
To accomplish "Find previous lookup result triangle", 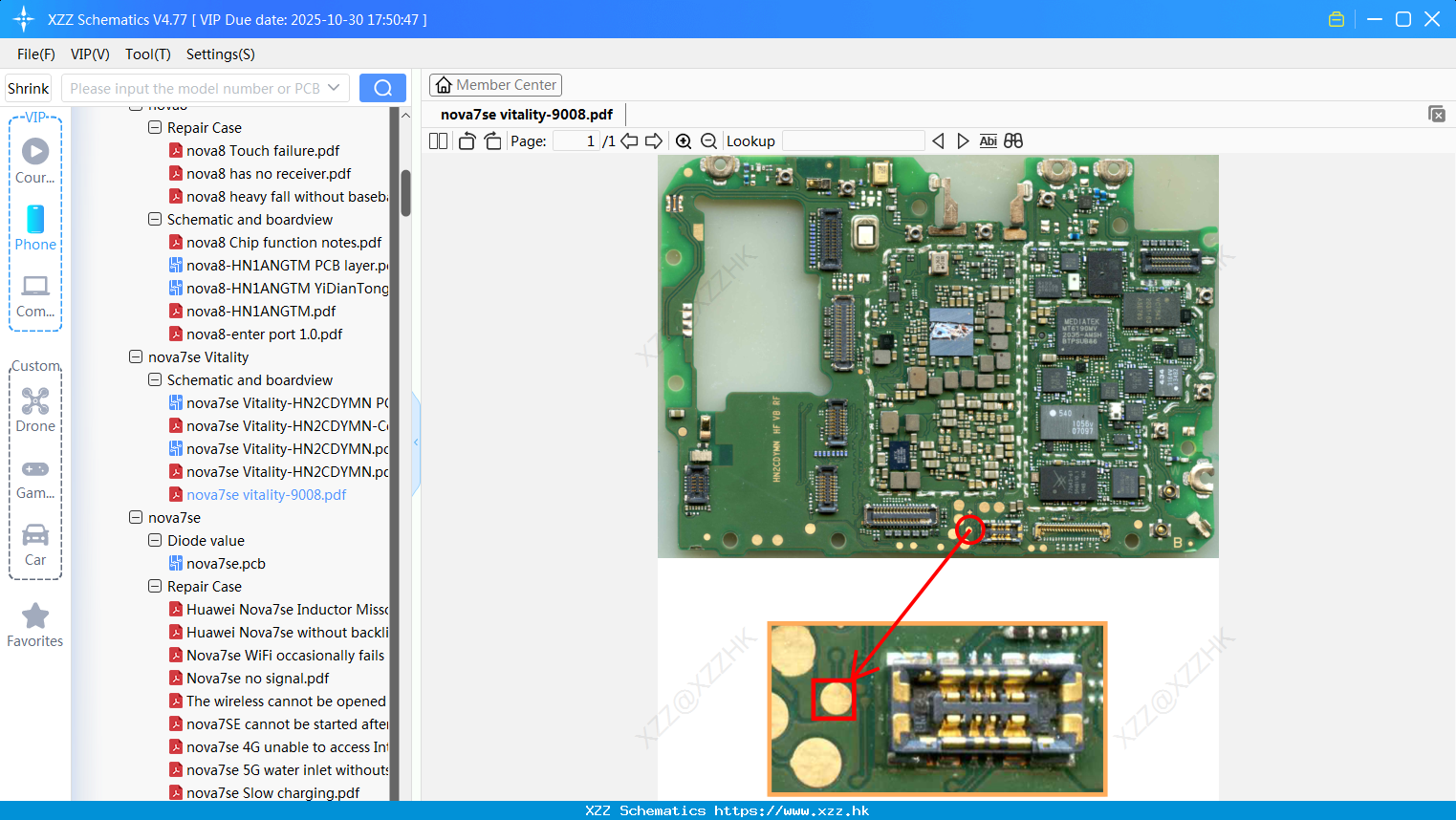I will click(x=938, y=141).
